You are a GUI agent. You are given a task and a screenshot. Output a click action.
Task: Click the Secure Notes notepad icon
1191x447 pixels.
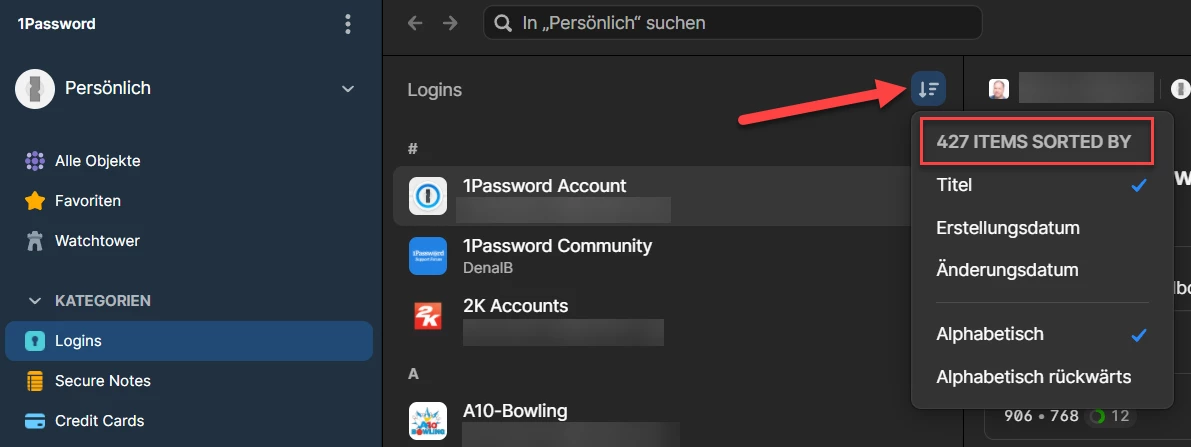(x=35, y=381)
